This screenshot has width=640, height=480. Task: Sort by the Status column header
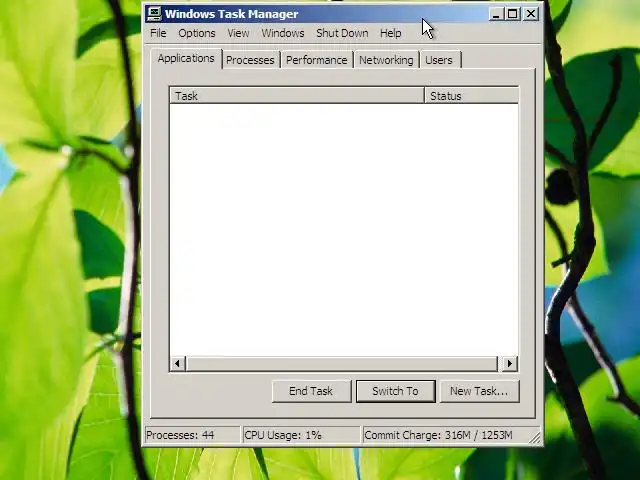coord(472,96)
